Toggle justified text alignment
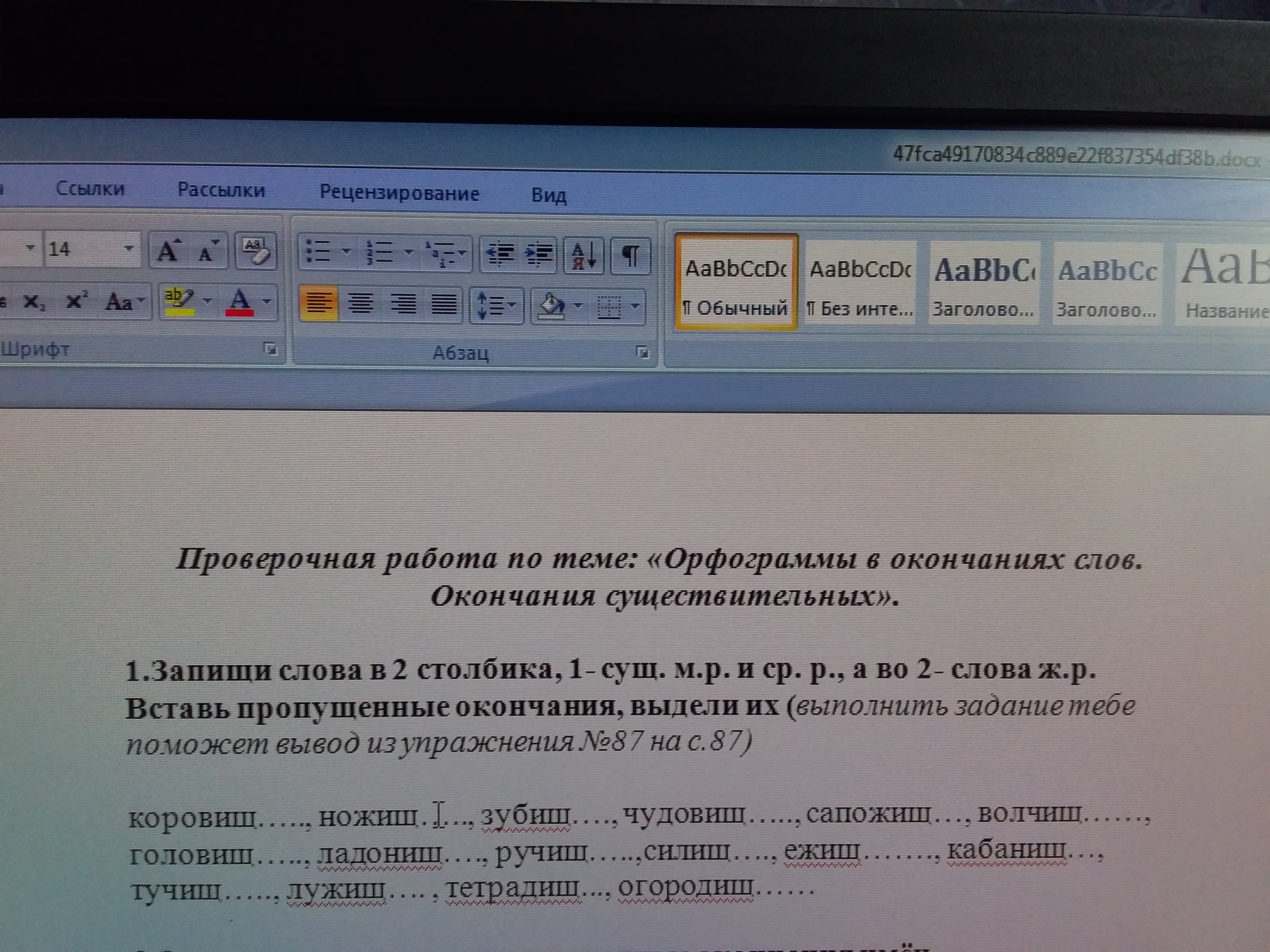 pos(444,304)
